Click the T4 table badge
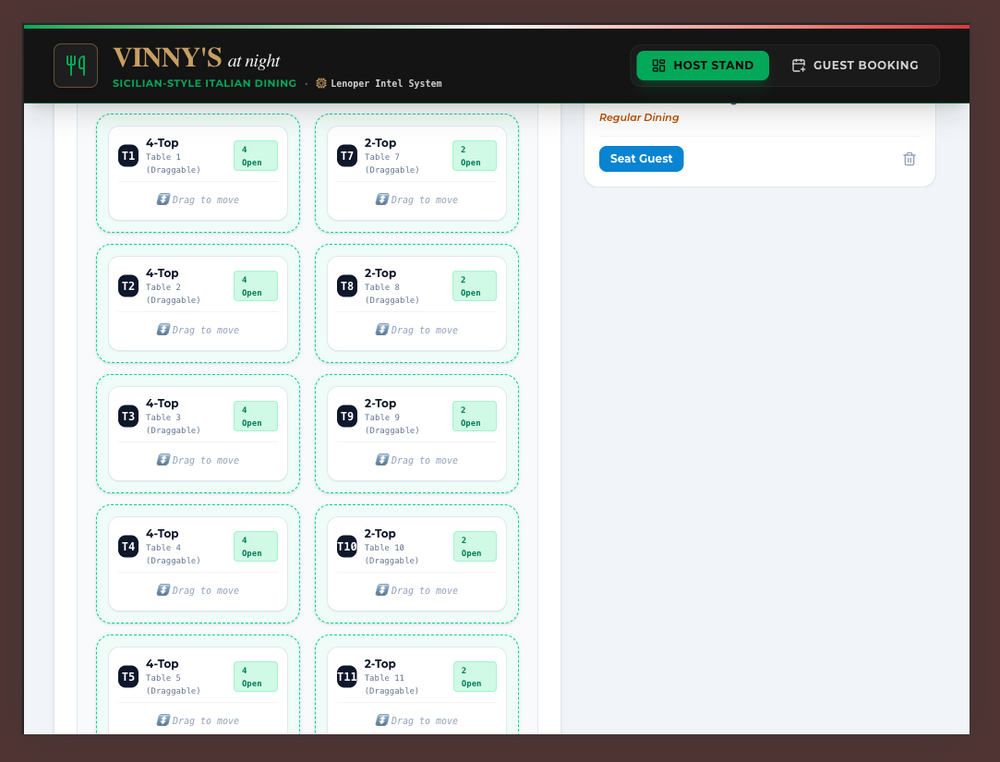The image size is (1000, 762). coord(128,546)
